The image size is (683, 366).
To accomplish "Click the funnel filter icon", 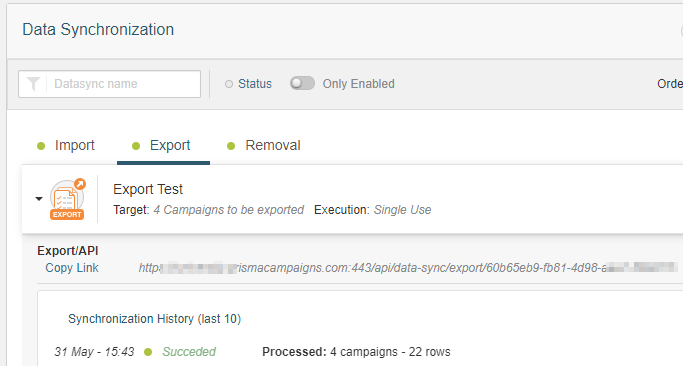I will 33,84.
